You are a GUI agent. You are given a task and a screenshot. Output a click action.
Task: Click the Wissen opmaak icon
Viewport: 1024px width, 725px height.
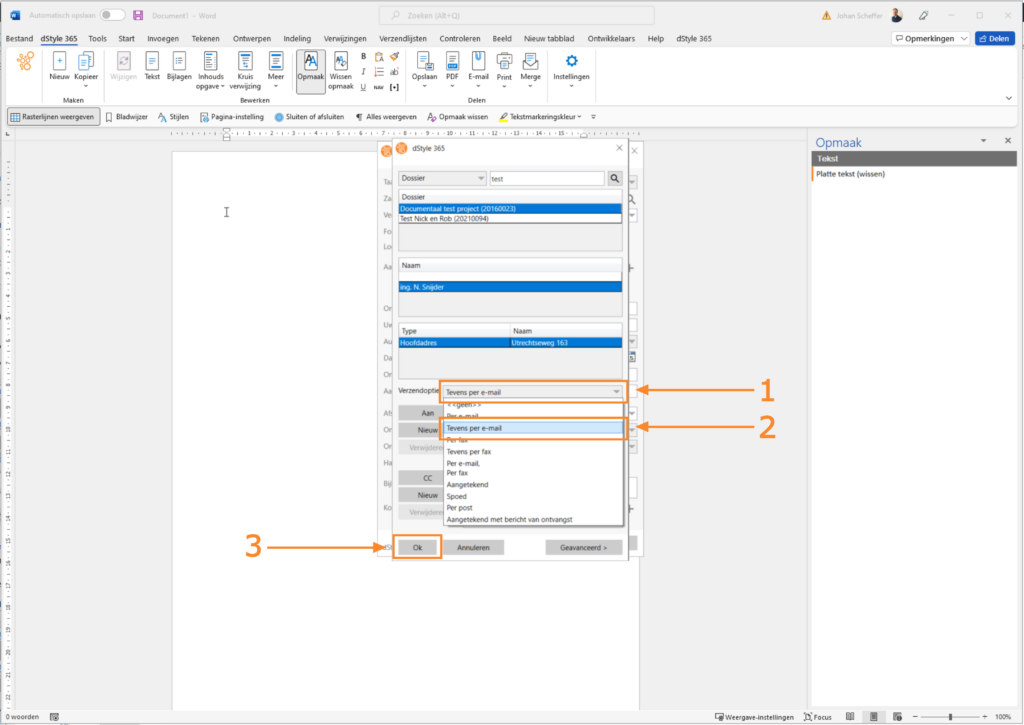[x=341, y=61]
